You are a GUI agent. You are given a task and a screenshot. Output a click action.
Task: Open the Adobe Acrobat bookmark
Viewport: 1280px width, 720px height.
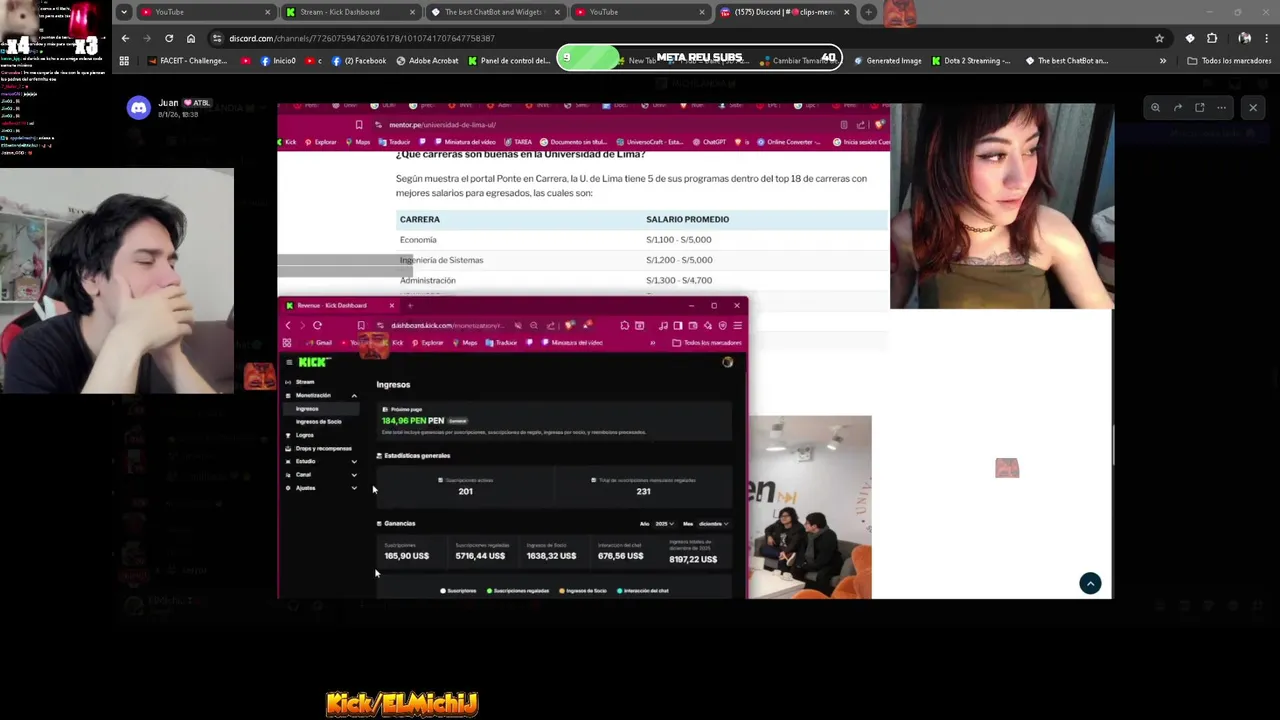point(427,61)
